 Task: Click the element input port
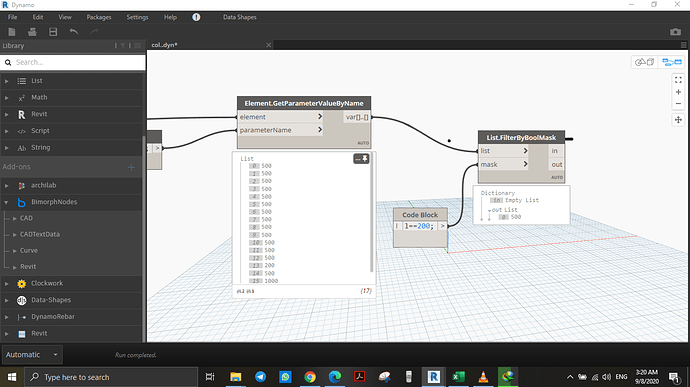click(x=280, y=117)
